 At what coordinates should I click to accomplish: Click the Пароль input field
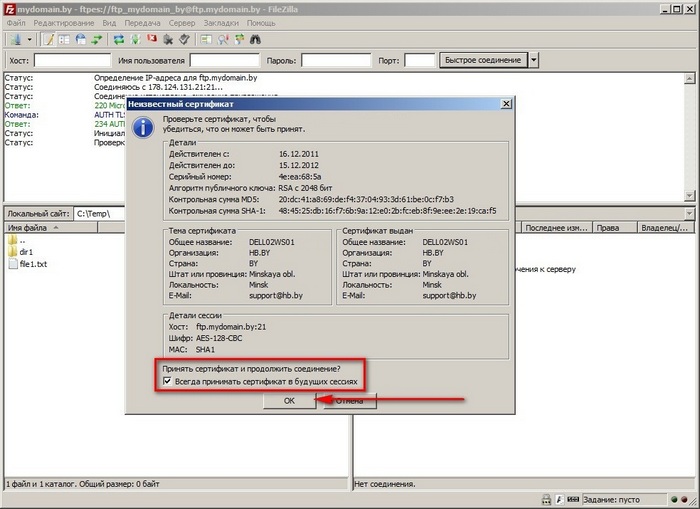(336, 60)
